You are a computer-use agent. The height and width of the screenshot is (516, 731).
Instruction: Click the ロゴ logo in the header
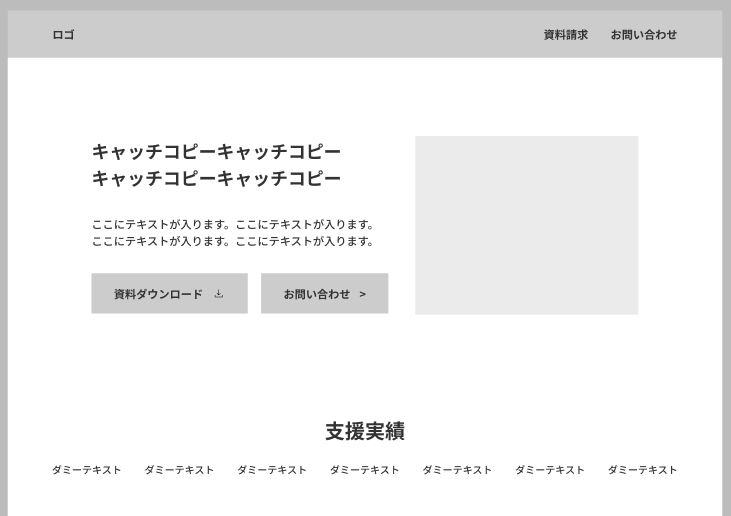coord(63,35)
